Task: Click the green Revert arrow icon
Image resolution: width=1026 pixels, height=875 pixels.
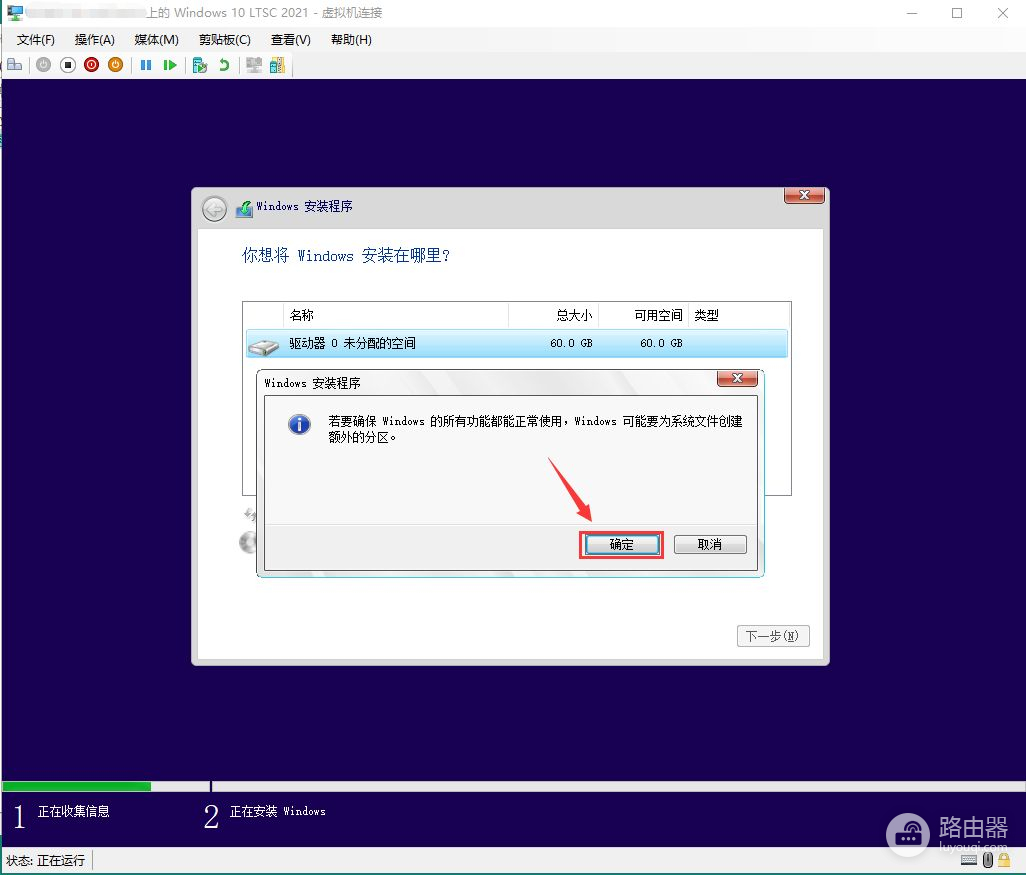Action: [x=224, y=65]
